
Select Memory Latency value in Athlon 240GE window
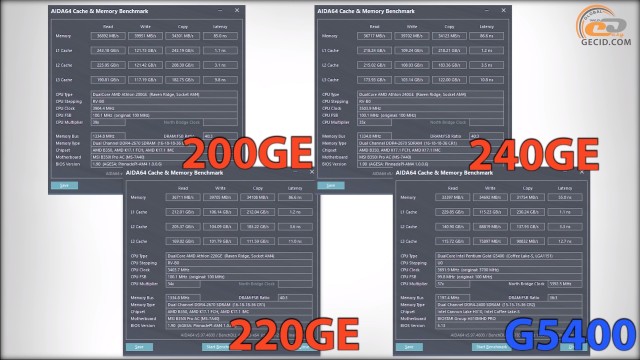tap(487, 36)
